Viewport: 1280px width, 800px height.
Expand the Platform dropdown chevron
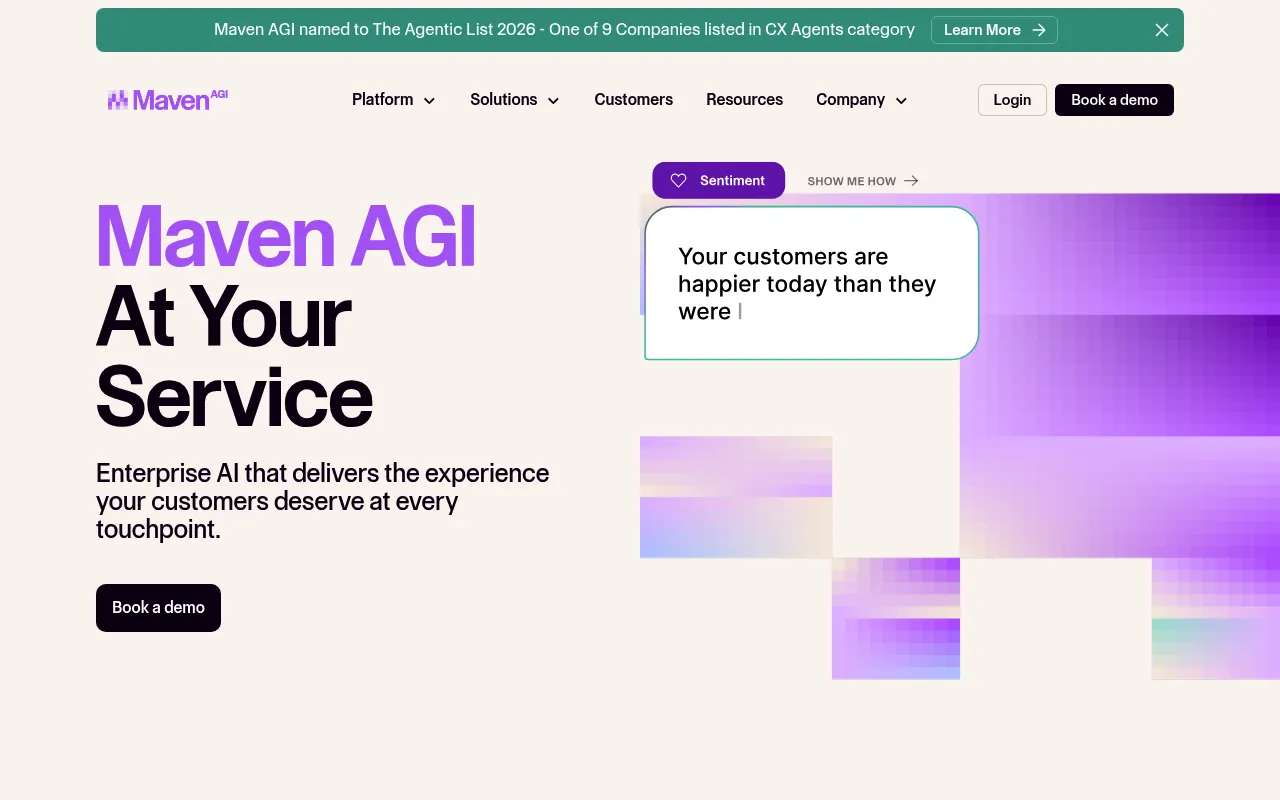(x=429, y=101)
